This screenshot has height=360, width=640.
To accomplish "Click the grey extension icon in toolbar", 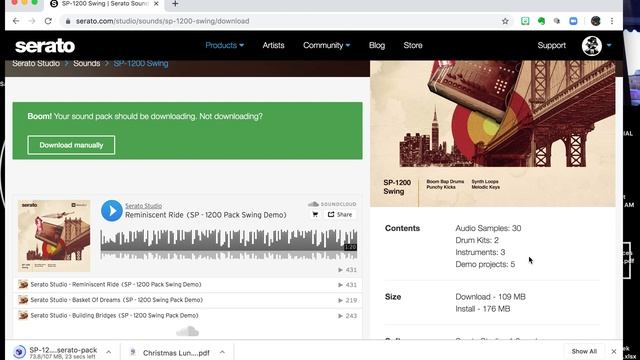I will click(557, 21).
